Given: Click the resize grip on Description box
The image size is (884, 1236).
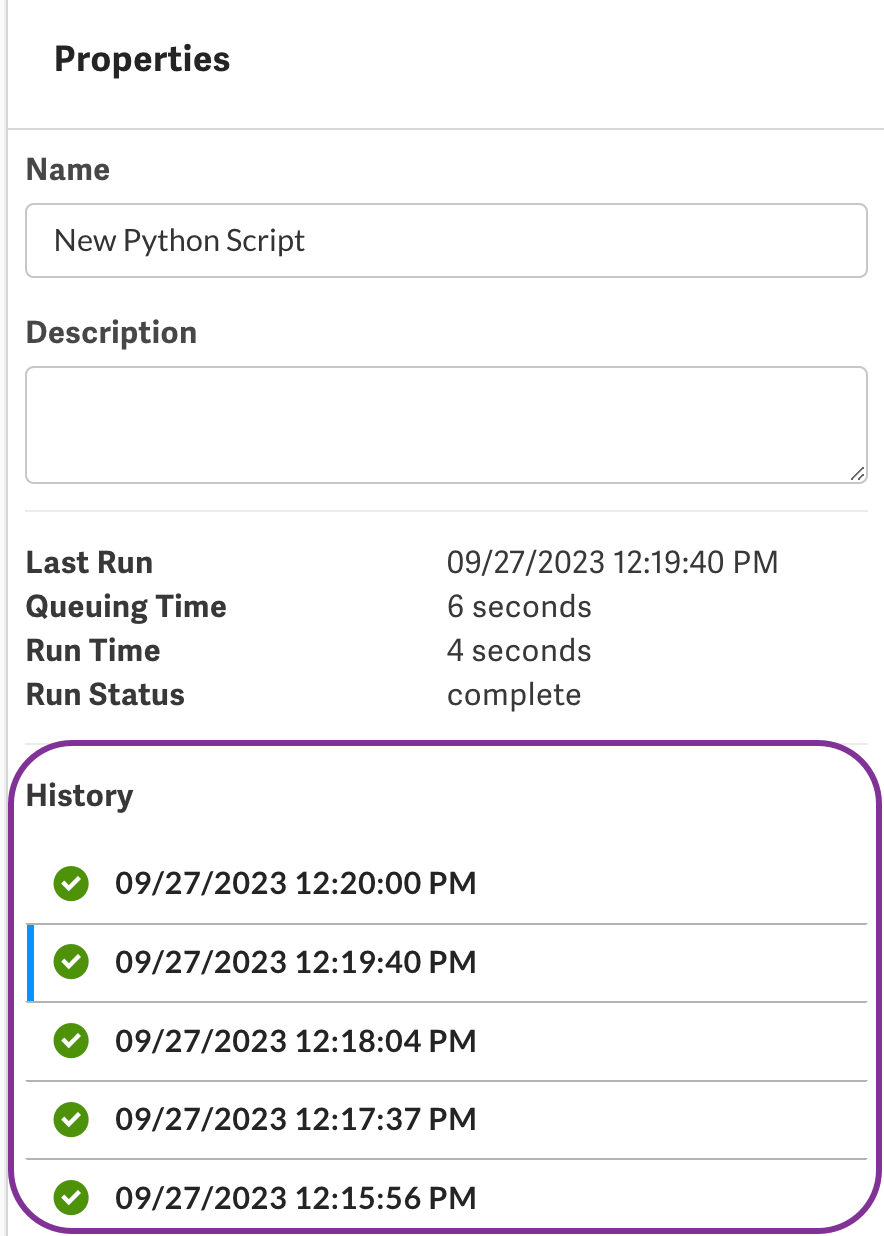Looking at the screenshot, I should pyautogui.click(x=857, y=474).
